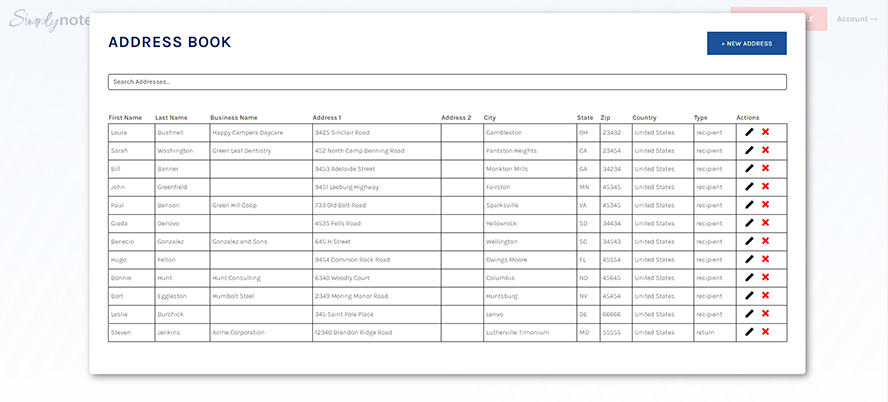Edit Steven Jenkins' return address entry

(x=749, y=332)
